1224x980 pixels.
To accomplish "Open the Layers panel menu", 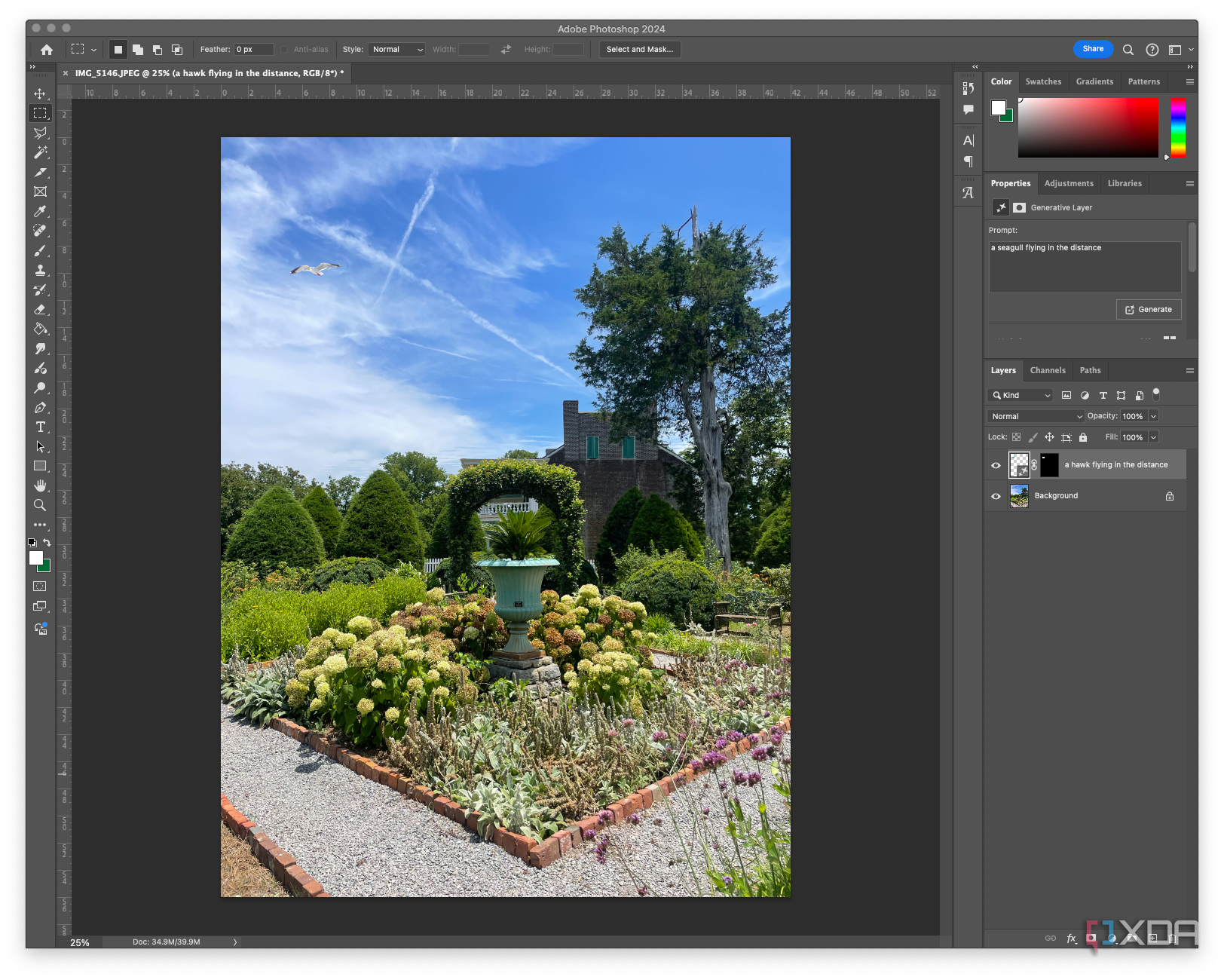I will [1190, 370].
